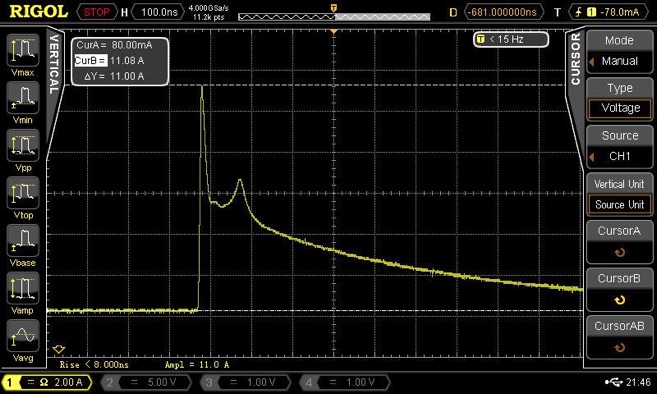Screen dimensions: 657x394
Task: Click the orange trigger position marker atop grid
Action: point(334,32)
